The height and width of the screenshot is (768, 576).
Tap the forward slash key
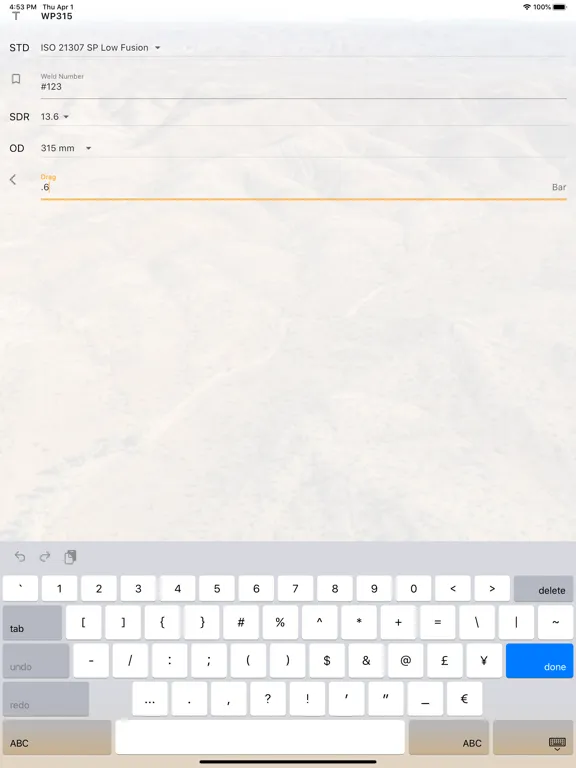point(130,661)
